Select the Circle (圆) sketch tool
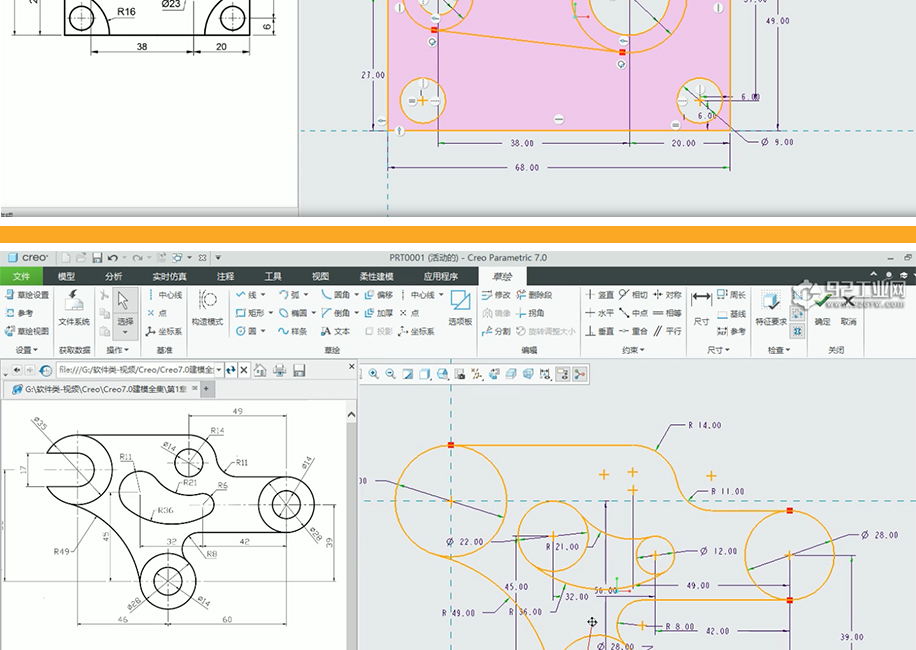 pos(246,331)
